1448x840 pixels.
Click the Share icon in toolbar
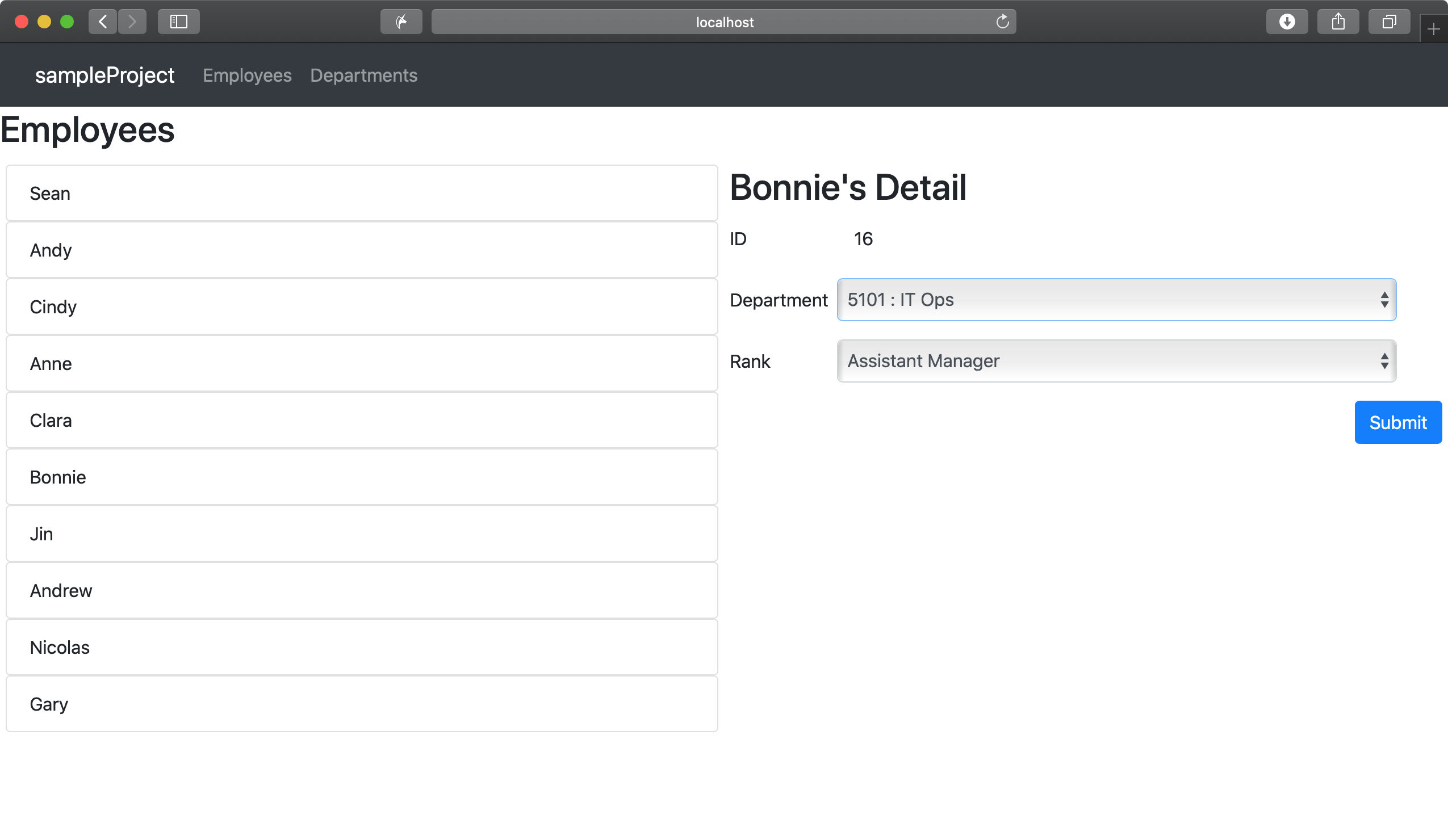1338,22
